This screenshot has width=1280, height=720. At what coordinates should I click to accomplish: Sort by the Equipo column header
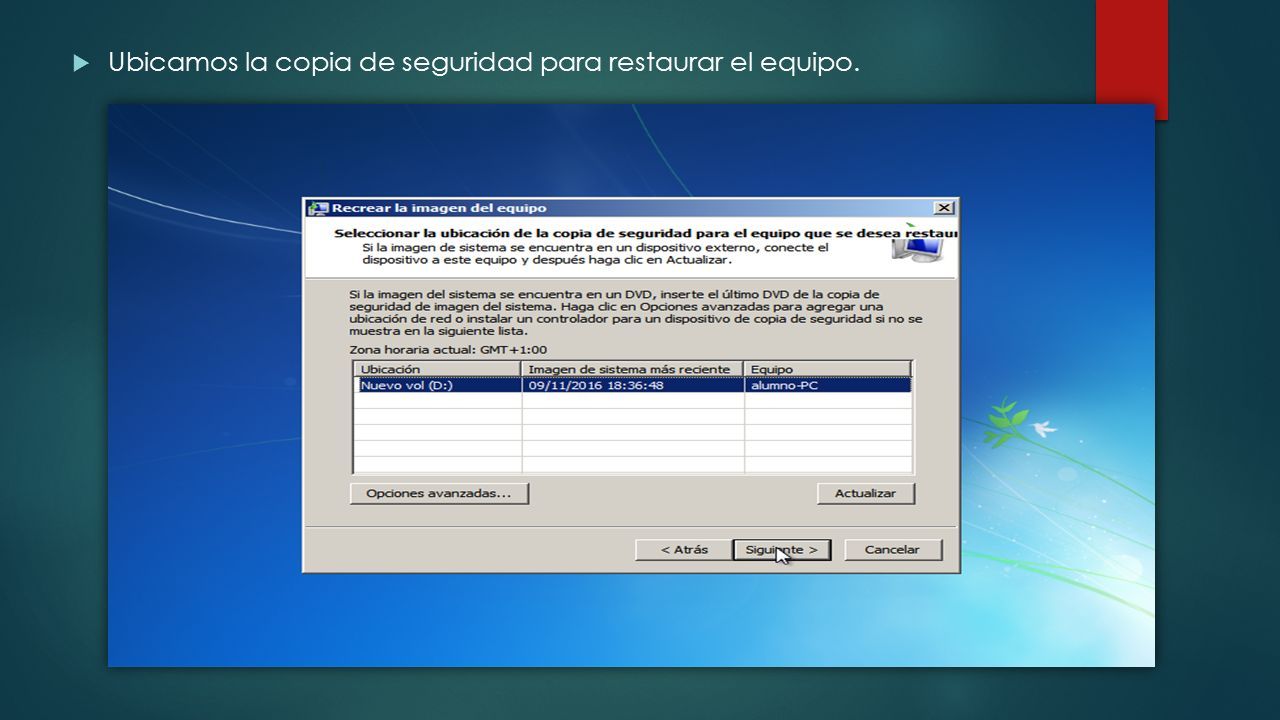827,369
